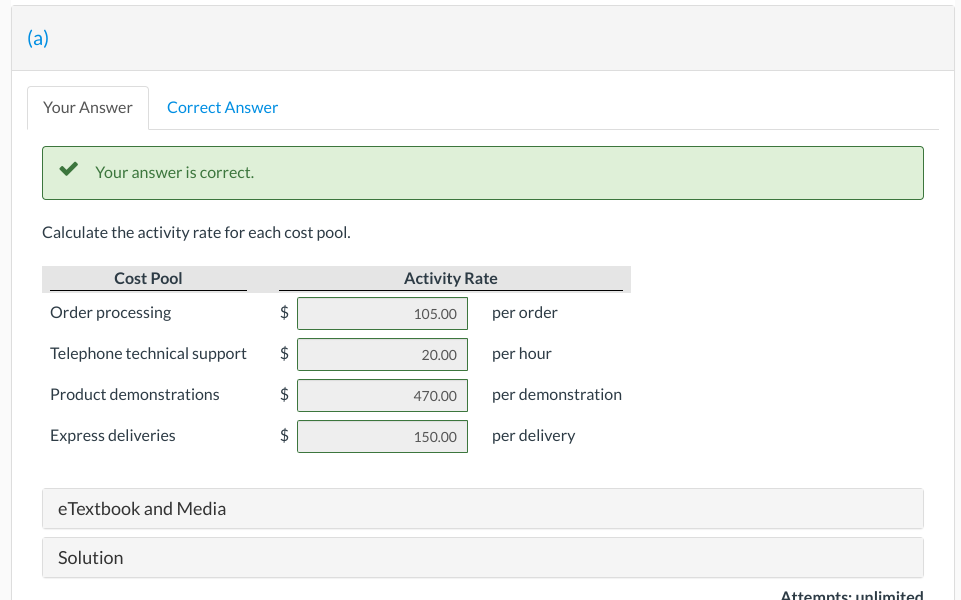Click the Order processing rate field

[382, 314]
